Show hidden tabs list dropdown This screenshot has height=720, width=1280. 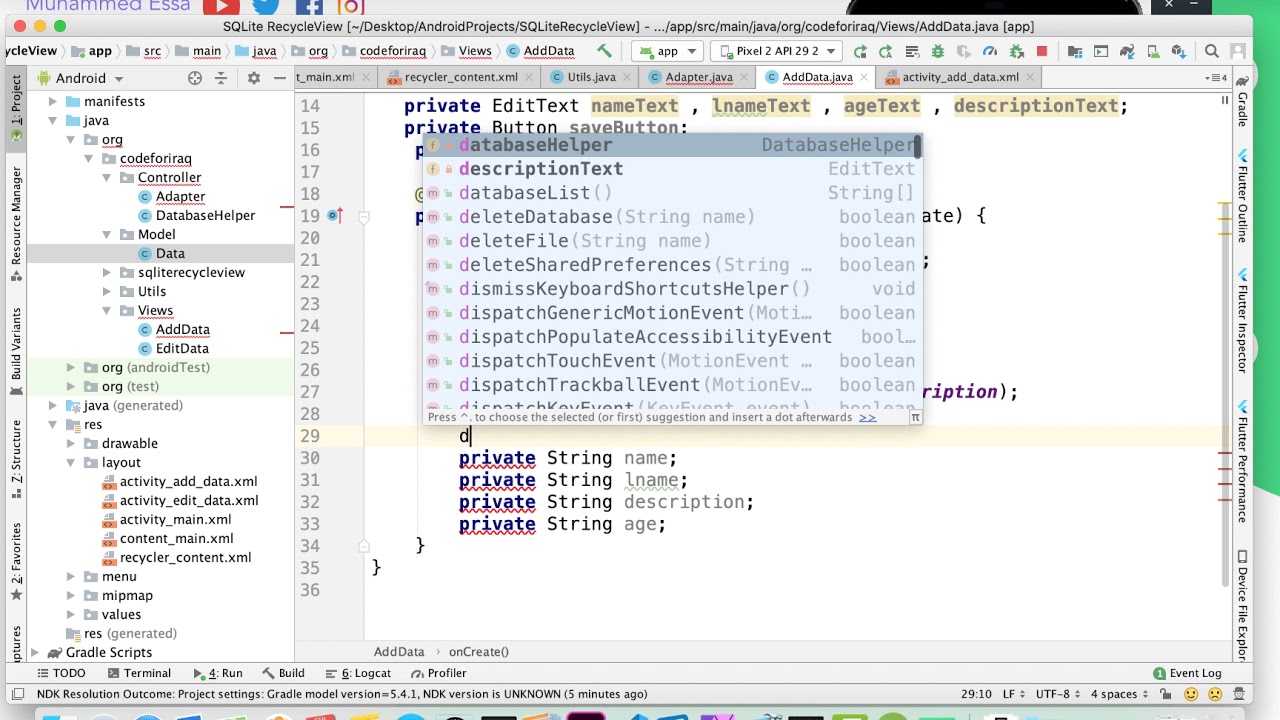tap(1216, 77)
